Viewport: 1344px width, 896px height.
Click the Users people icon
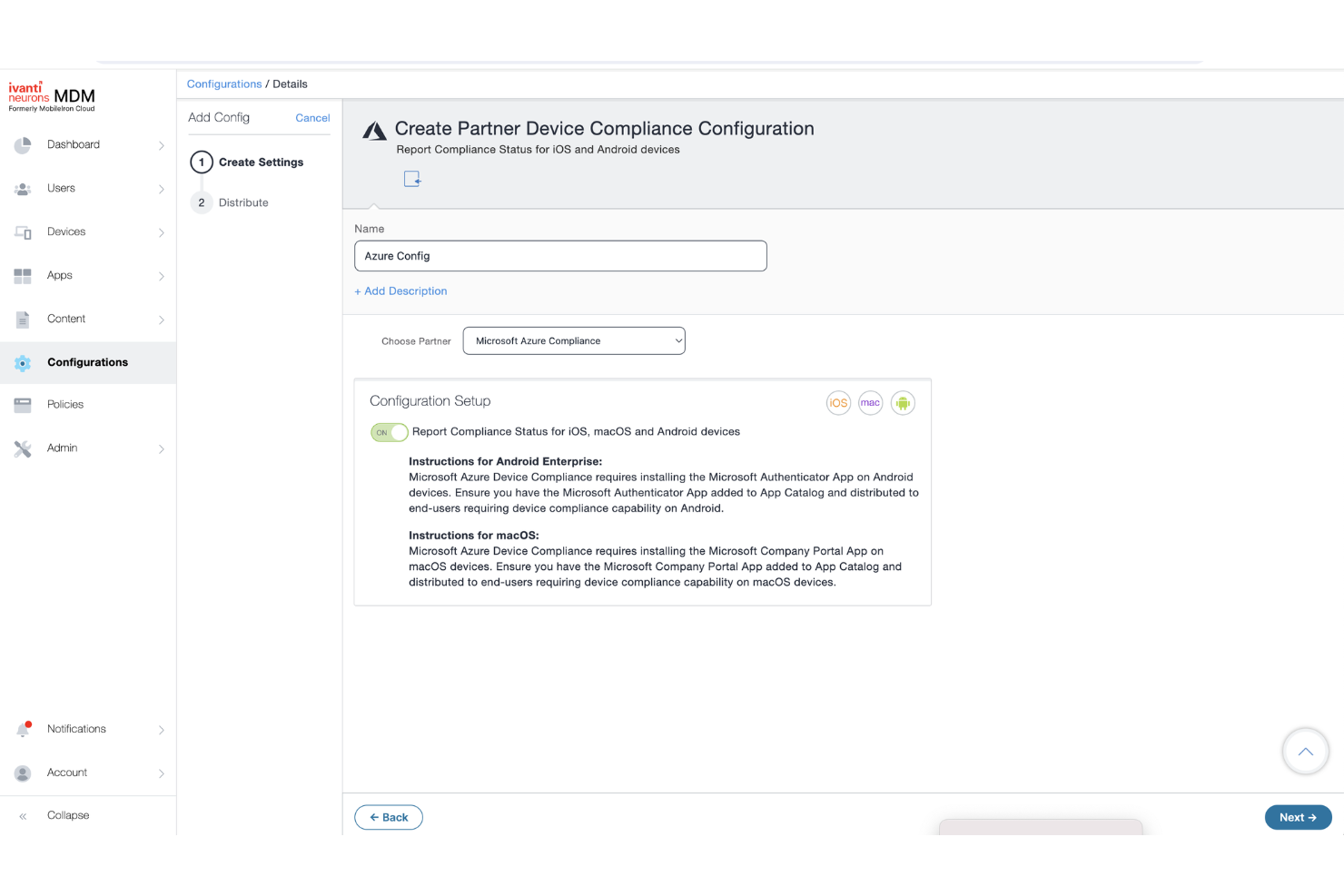click(23, 189)
